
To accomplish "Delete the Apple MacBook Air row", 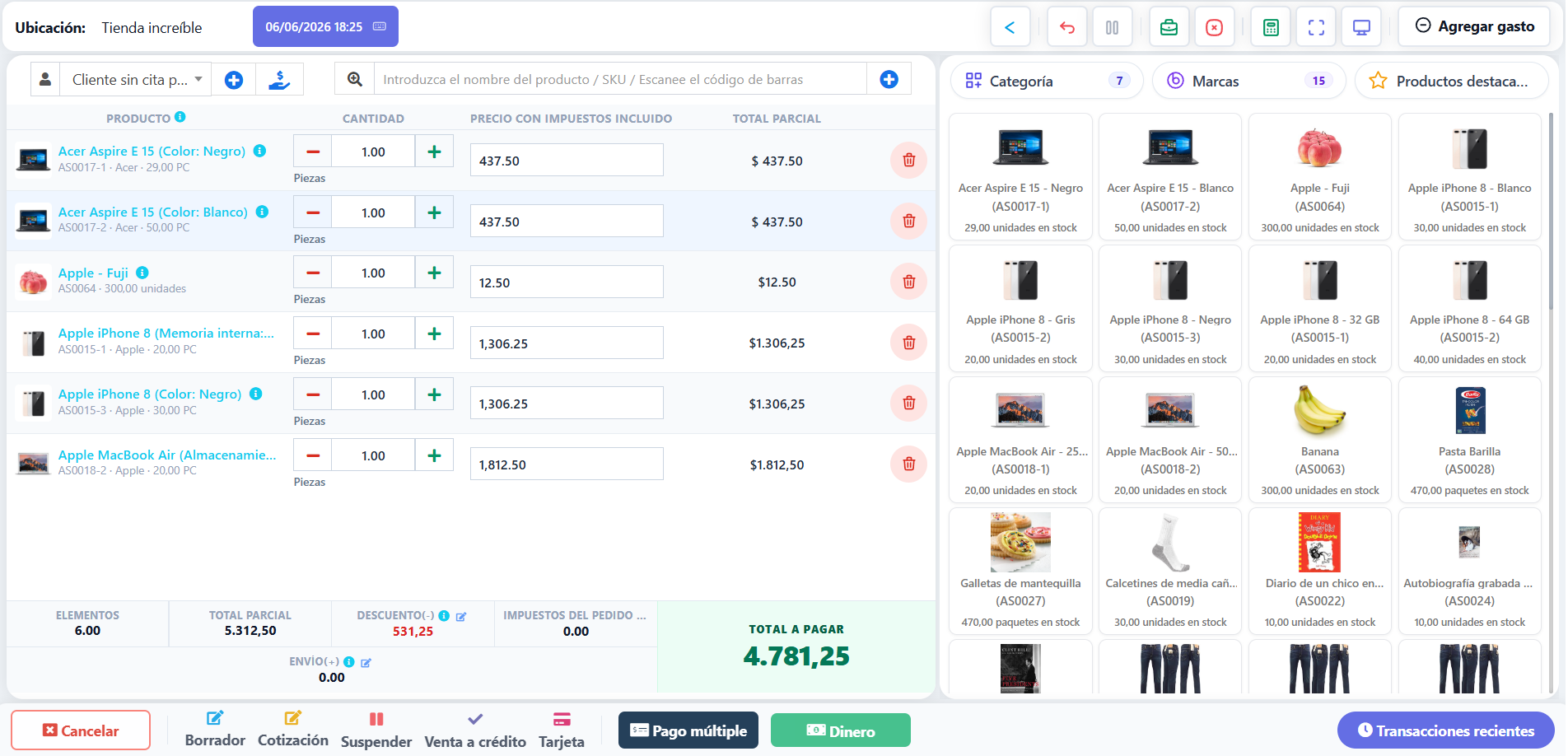I will pyautogui.click(x=908, y=464).
